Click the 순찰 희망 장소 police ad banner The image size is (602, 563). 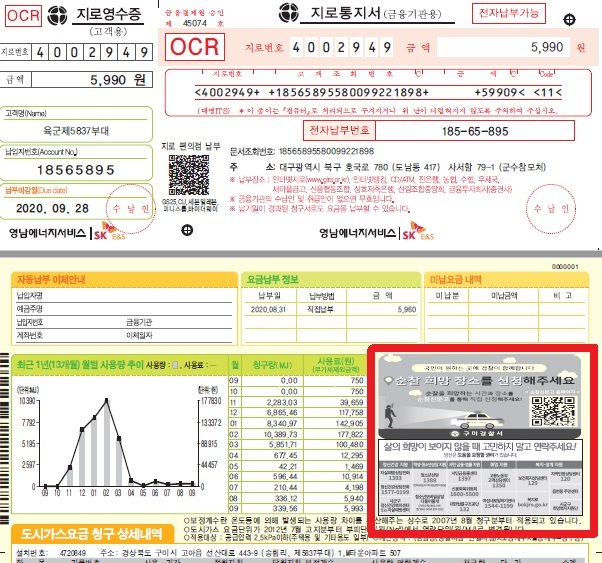tap(482, 384)
